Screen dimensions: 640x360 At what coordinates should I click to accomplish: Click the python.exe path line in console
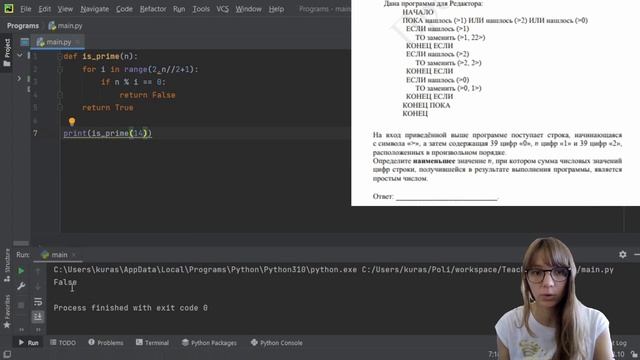333,269
